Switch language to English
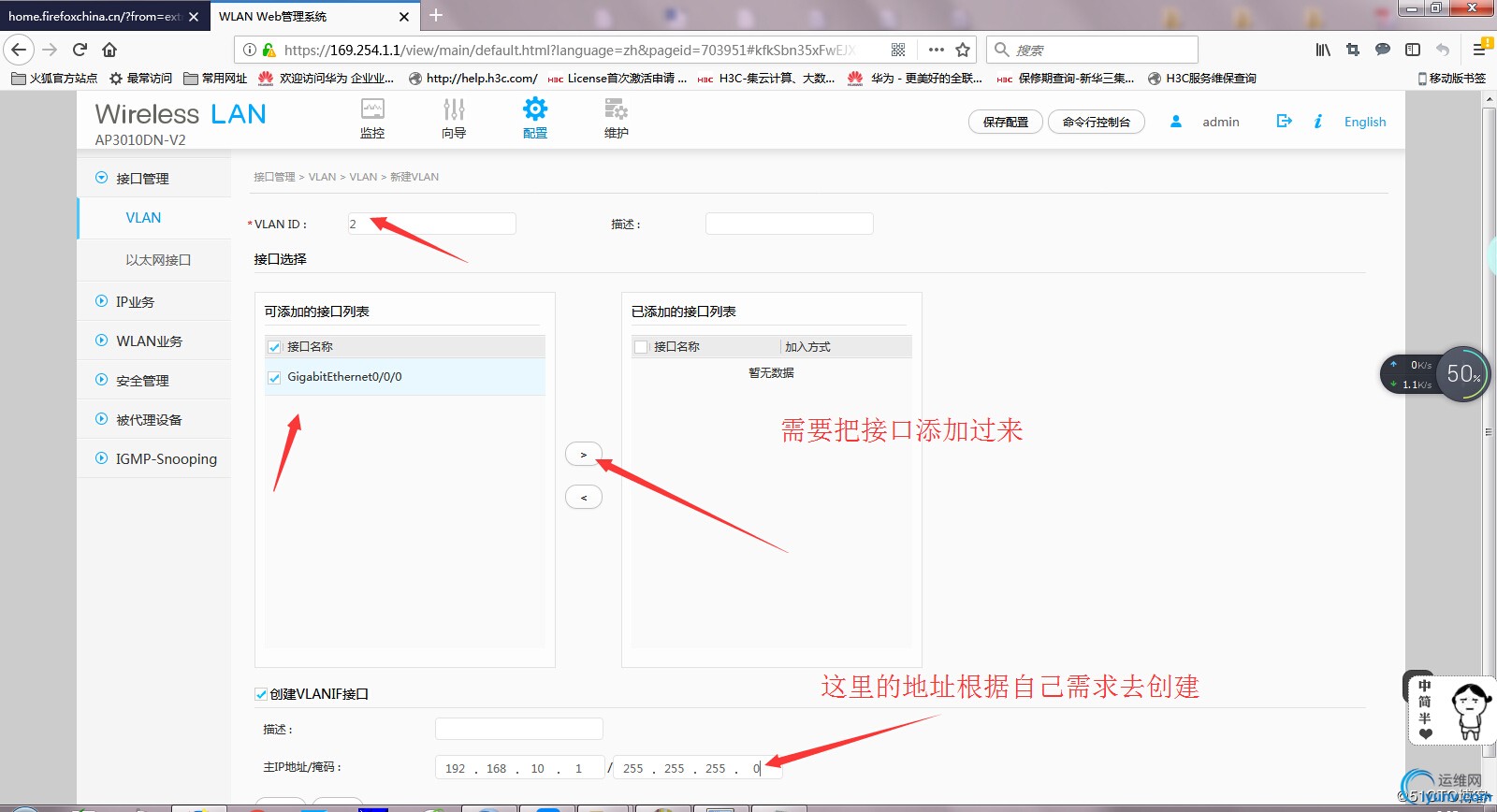Viewport: 1497px width, 812px height. [x=1365, y=122]
